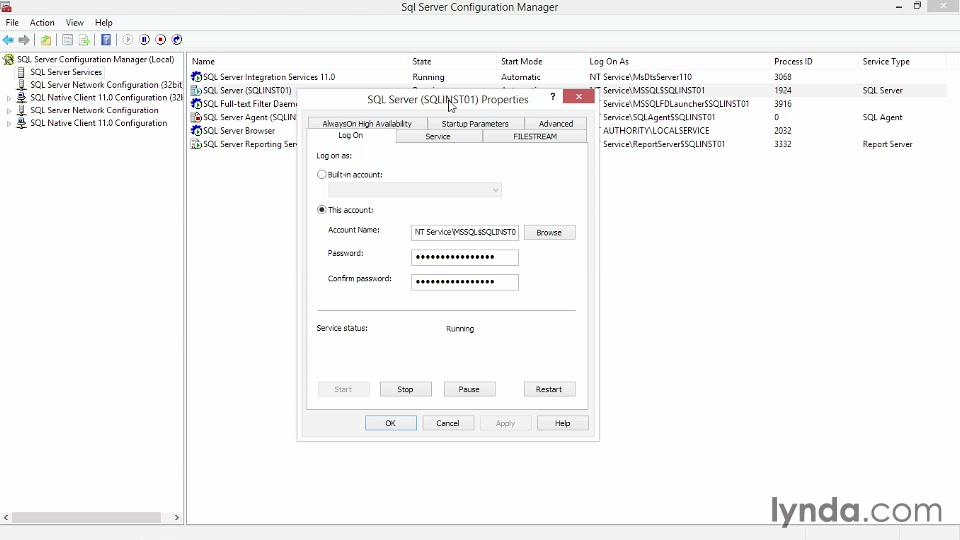This screenshot has height=540, width=960.
Task: Click the Restart button in the dialog
Action: pos(549,389)
